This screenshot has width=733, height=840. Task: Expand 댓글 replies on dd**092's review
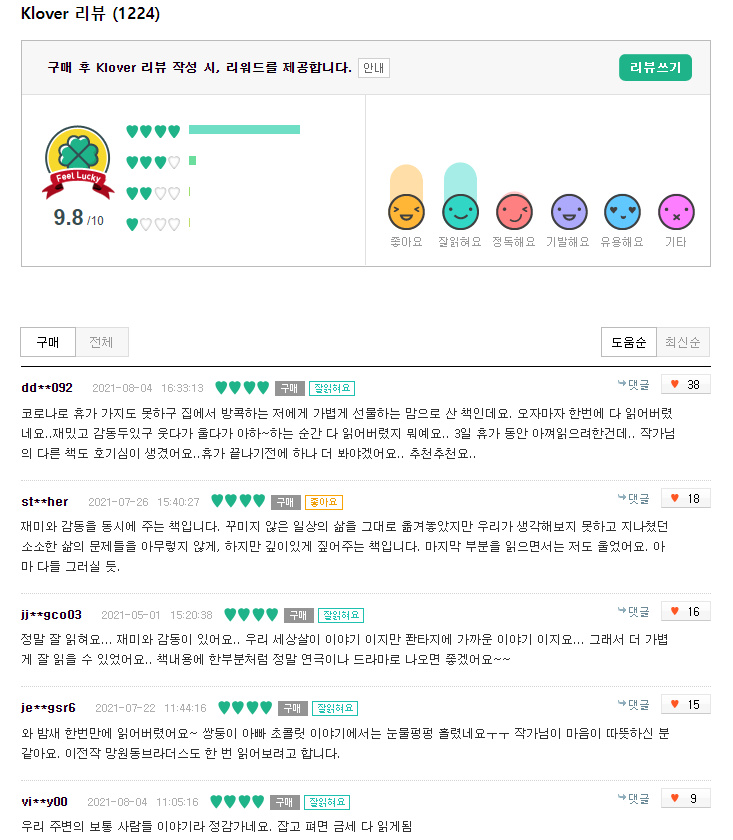click(x=633, y=384)
